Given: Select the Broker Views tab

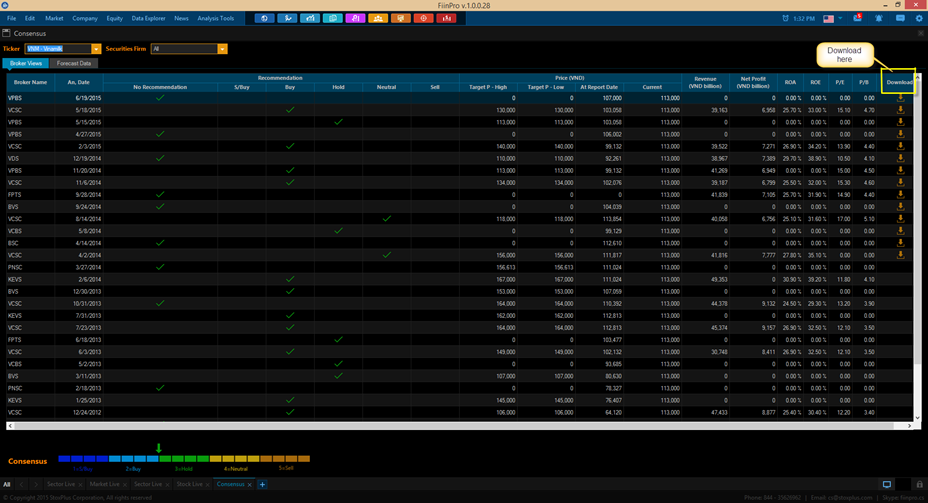Looking at the screenshot, I should coord(26,63).
